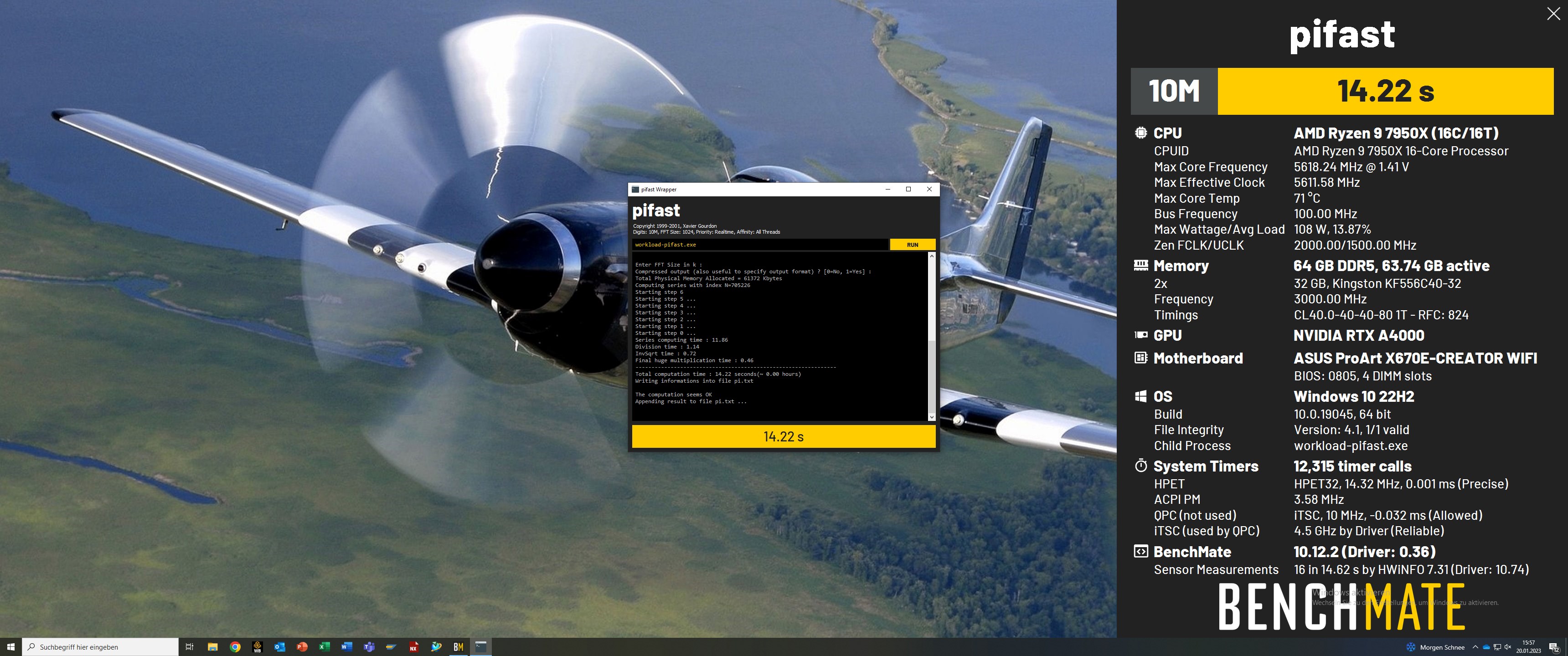Click the '12,315 timer calls' text
The width and height of the screenshot is (1568, 656).
[x=1352, y=466]
